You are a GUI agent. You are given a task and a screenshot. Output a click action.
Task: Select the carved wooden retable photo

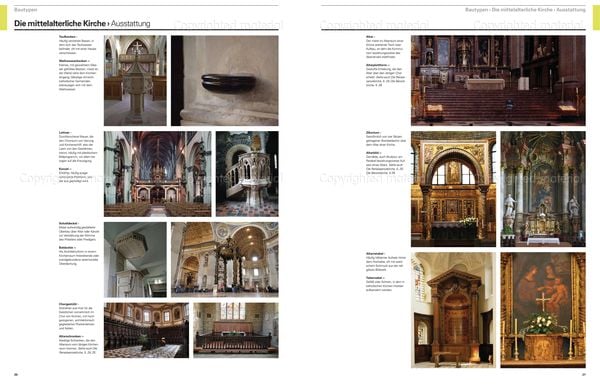pyautogui.click(x=453, y=310)
